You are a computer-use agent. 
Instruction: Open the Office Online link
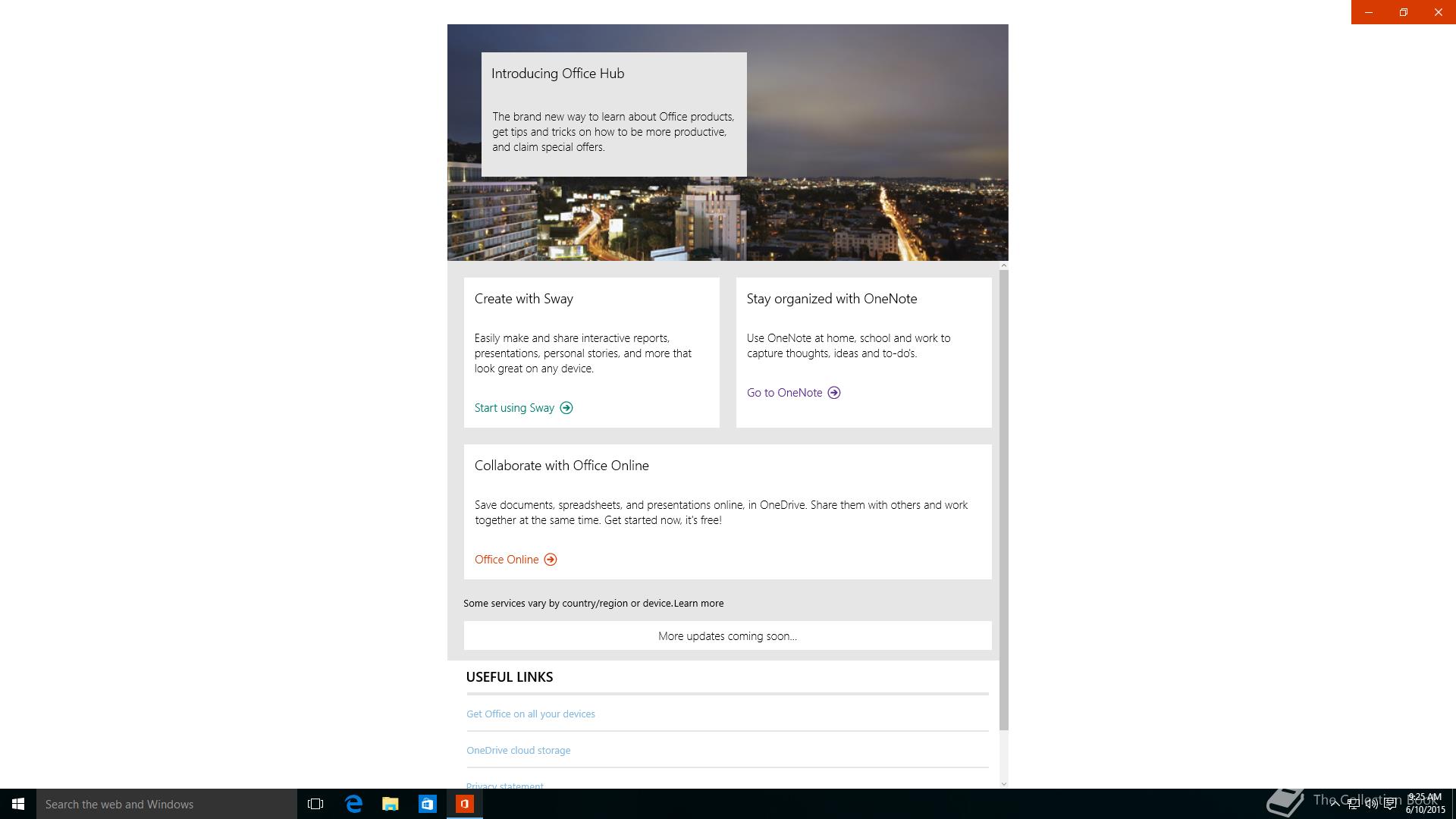tap(507, 560)
